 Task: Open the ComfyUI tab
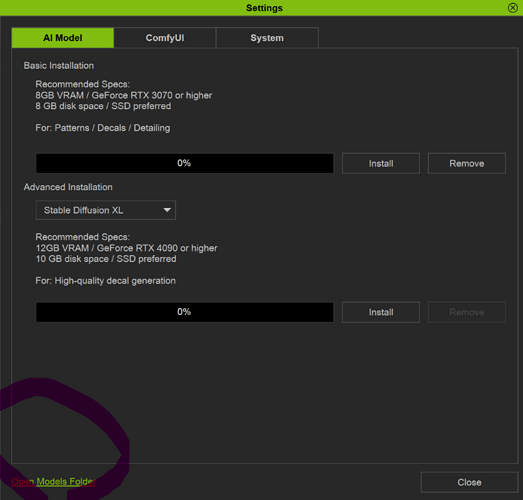[165, 38]
